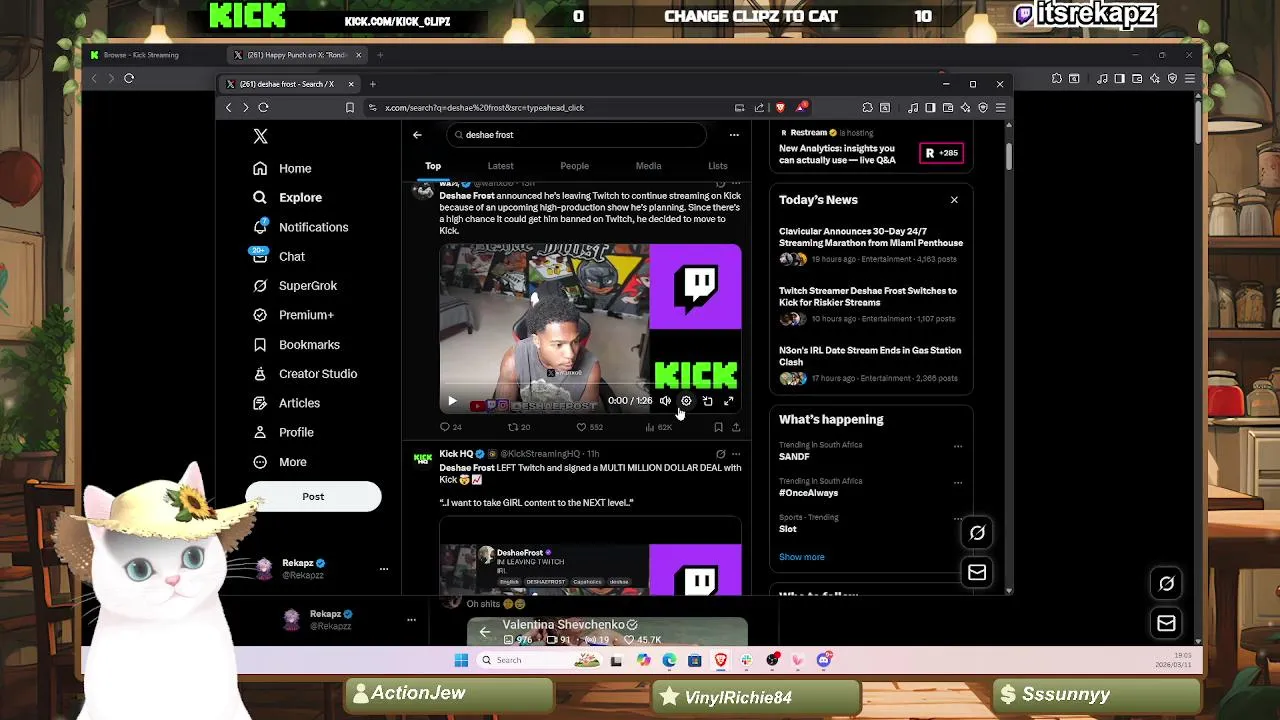Toggle video picture-in-picture icon
The image size is (1280, 720).
click(x=707, y=401)
